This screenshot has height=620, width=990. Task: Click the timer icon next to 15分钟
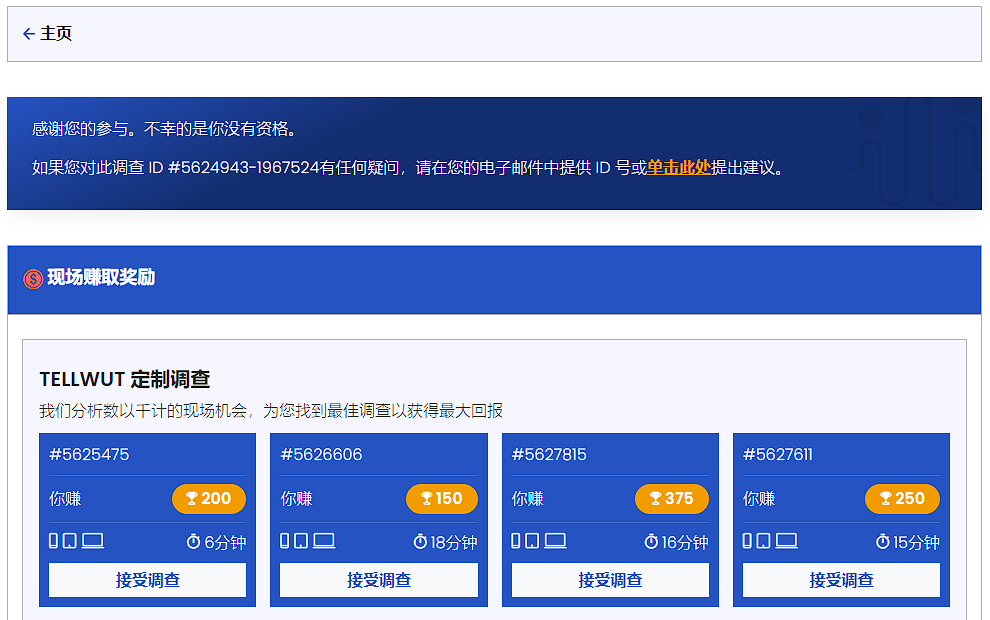(883, 542)
